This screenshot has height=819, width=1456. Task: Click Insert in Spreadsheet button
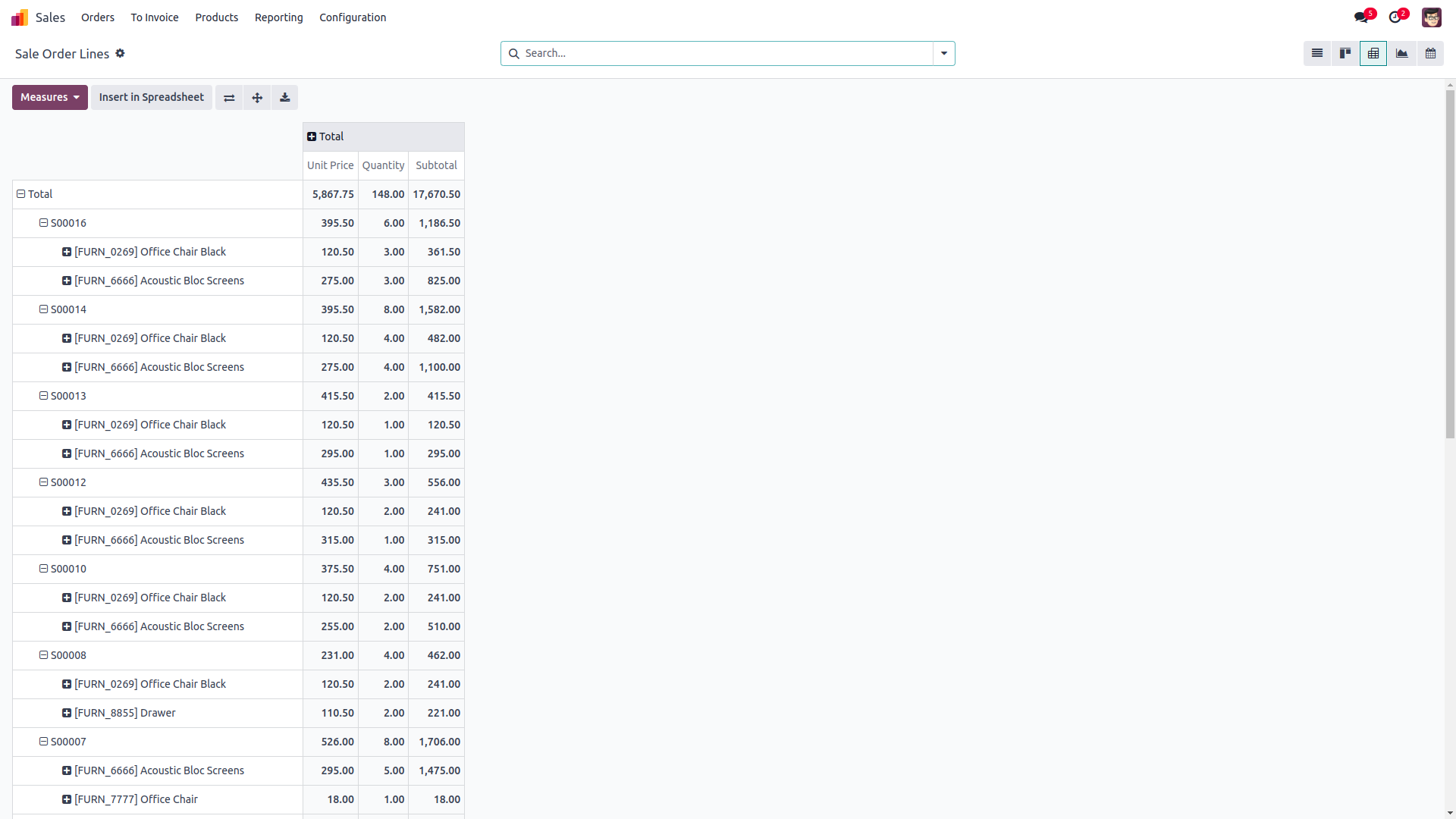tap(152, 98)
